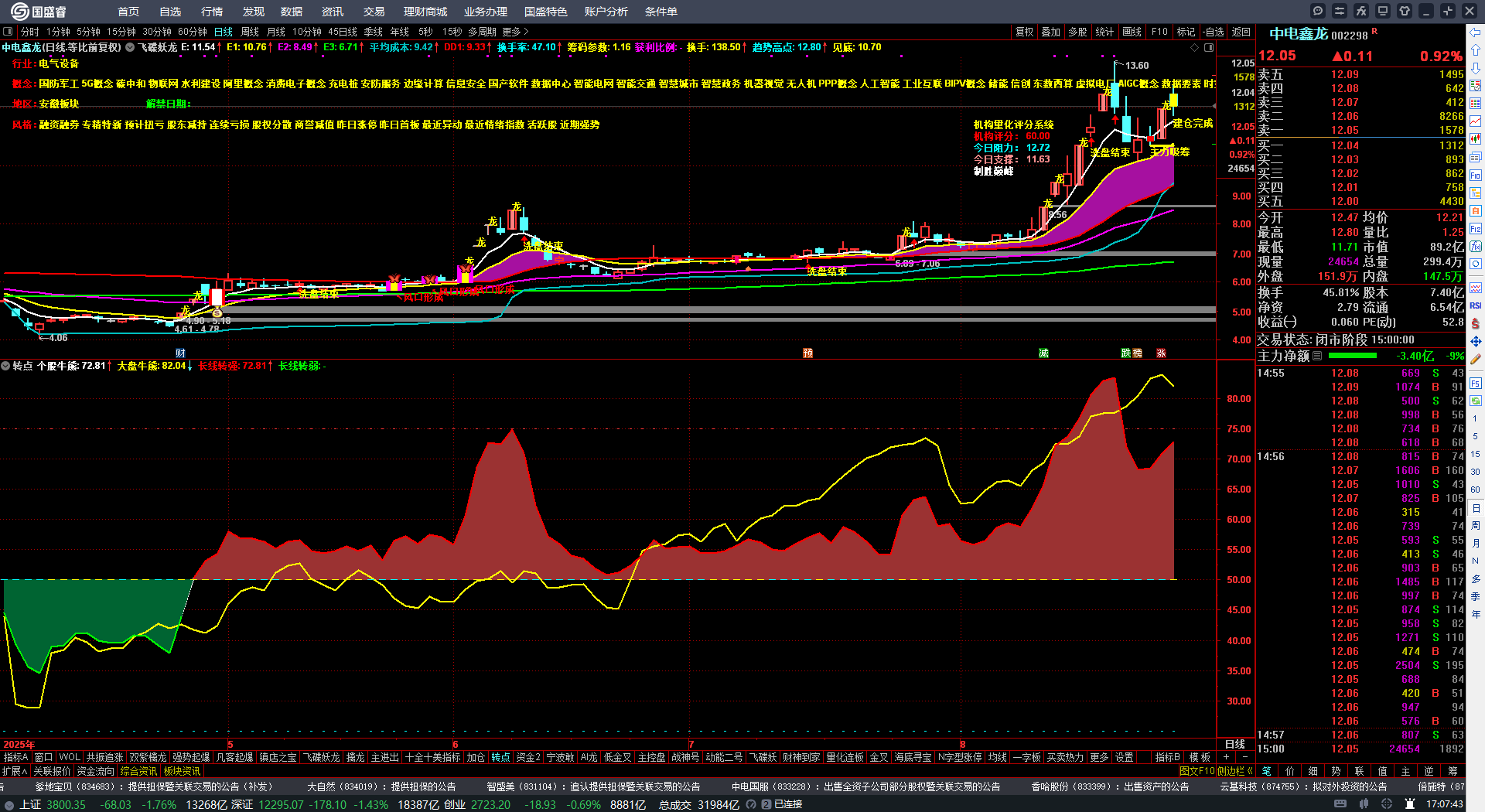Expand the 指标A indicator group
The width and height of the screenshot is (1485, 812).
pyautogui.click(x=15, y=757)
